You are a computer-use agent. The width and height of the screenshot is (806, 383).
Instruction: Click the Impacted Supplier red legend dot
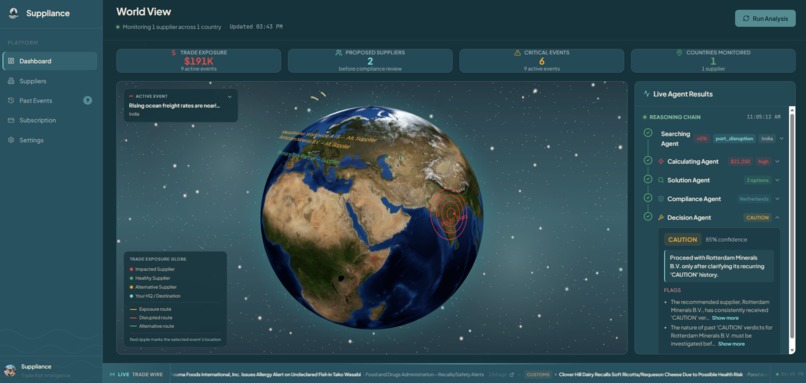pyautogui.click(x=132, y=269)
